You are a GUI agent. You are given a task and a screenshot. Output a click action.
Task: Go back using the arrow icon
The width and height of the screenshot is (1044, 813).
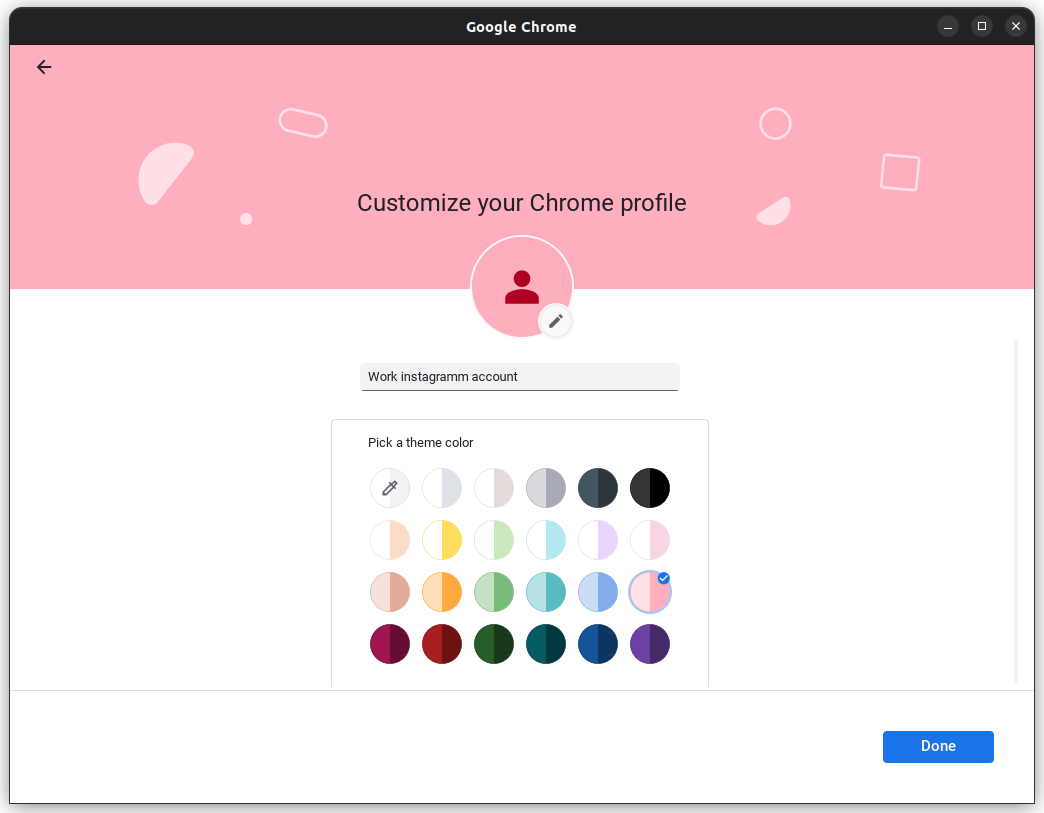pos(44,67)
